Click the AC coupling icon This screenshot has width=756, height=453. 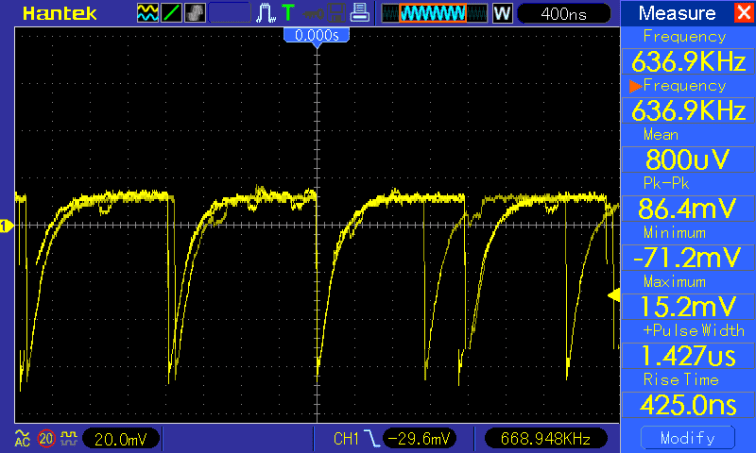pyautogui.click(x=22, y=438)
